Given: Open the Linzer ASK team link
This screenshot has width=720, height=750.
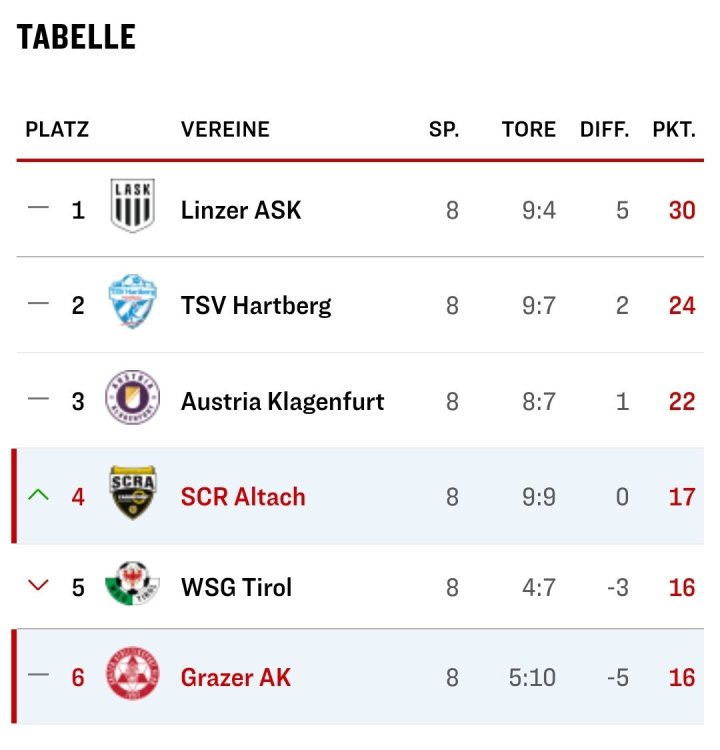Looking at the screenshot, I should pyautogui.click(x=240, y=210).
